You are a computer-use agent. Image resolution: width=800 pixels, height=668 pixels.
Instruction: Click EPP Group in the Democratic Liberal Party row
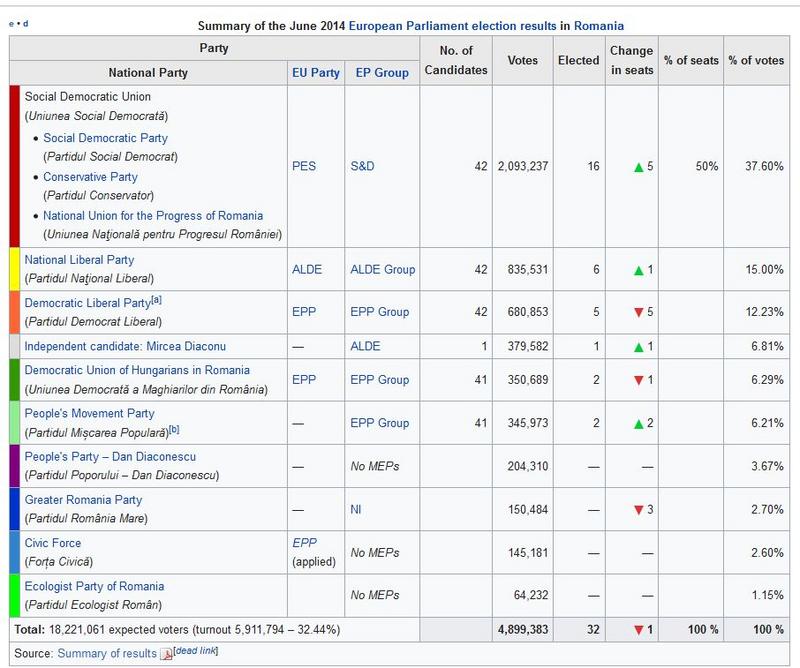point(380,312)
